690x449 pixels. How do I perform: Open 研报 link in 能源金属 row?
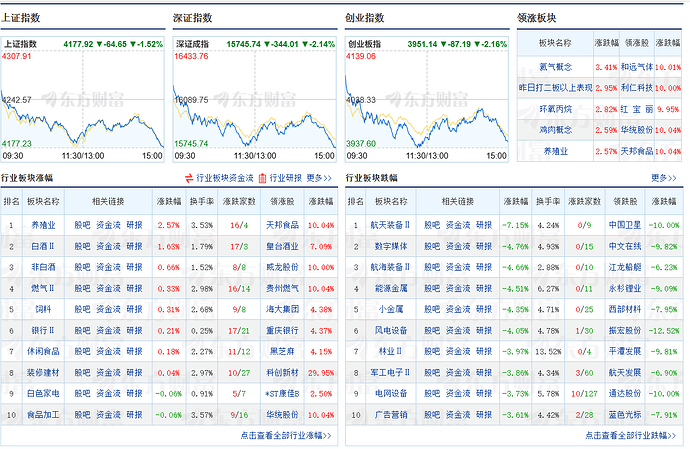point(484,288)
